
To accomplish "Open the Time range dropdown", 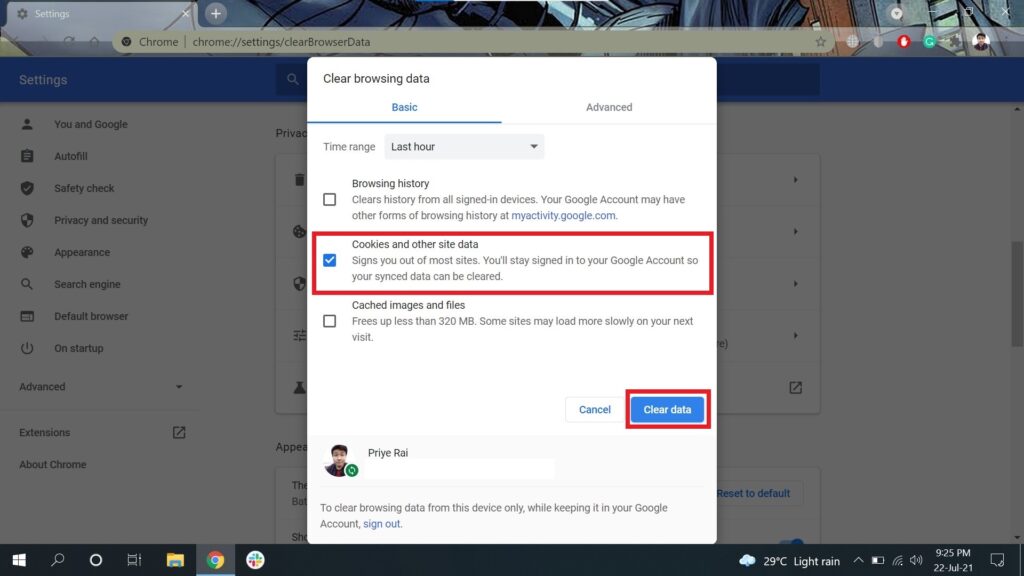I will point(464,147).
